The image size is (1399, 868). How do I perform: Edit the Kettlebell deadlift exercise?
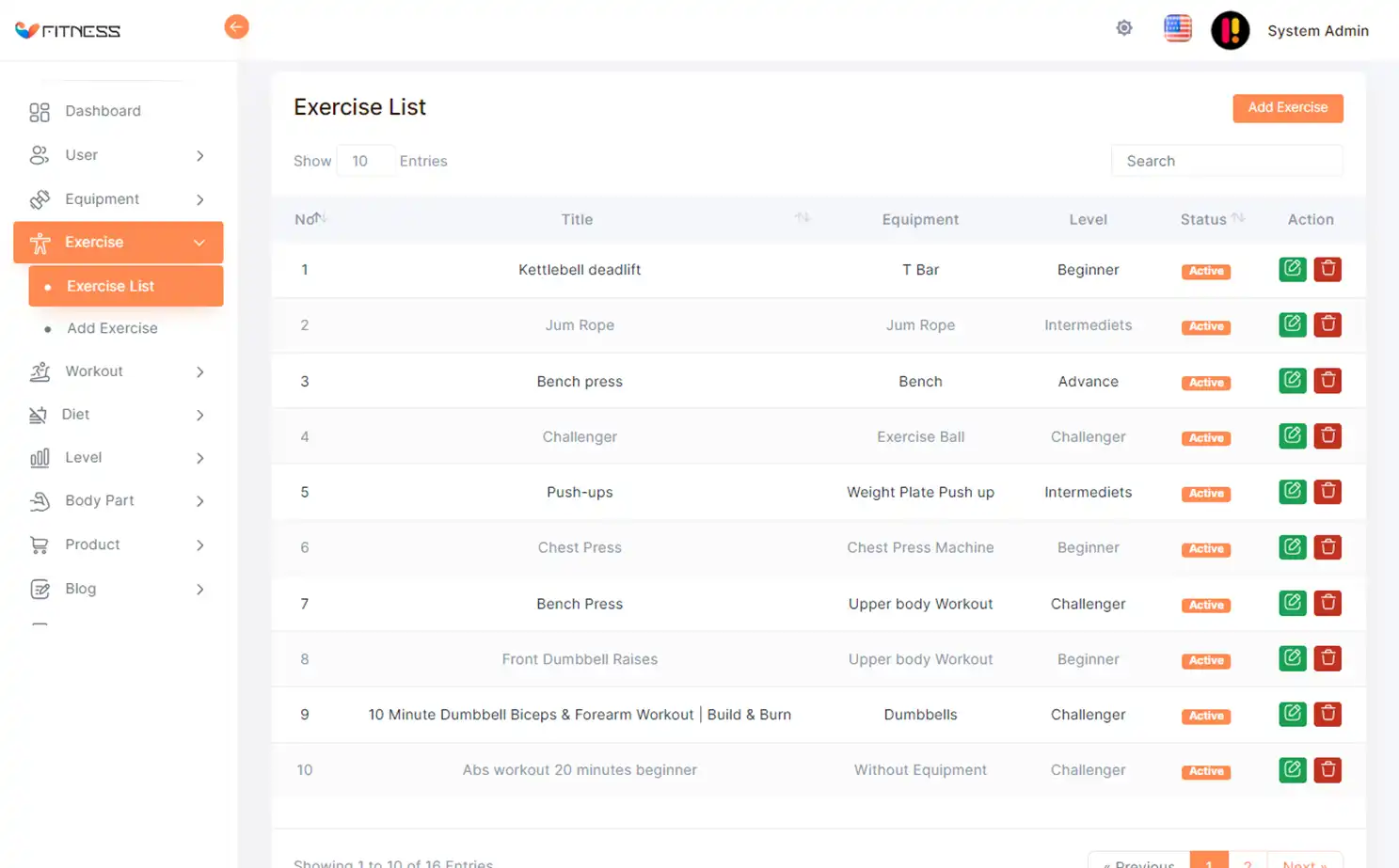tap(1292, 269)
